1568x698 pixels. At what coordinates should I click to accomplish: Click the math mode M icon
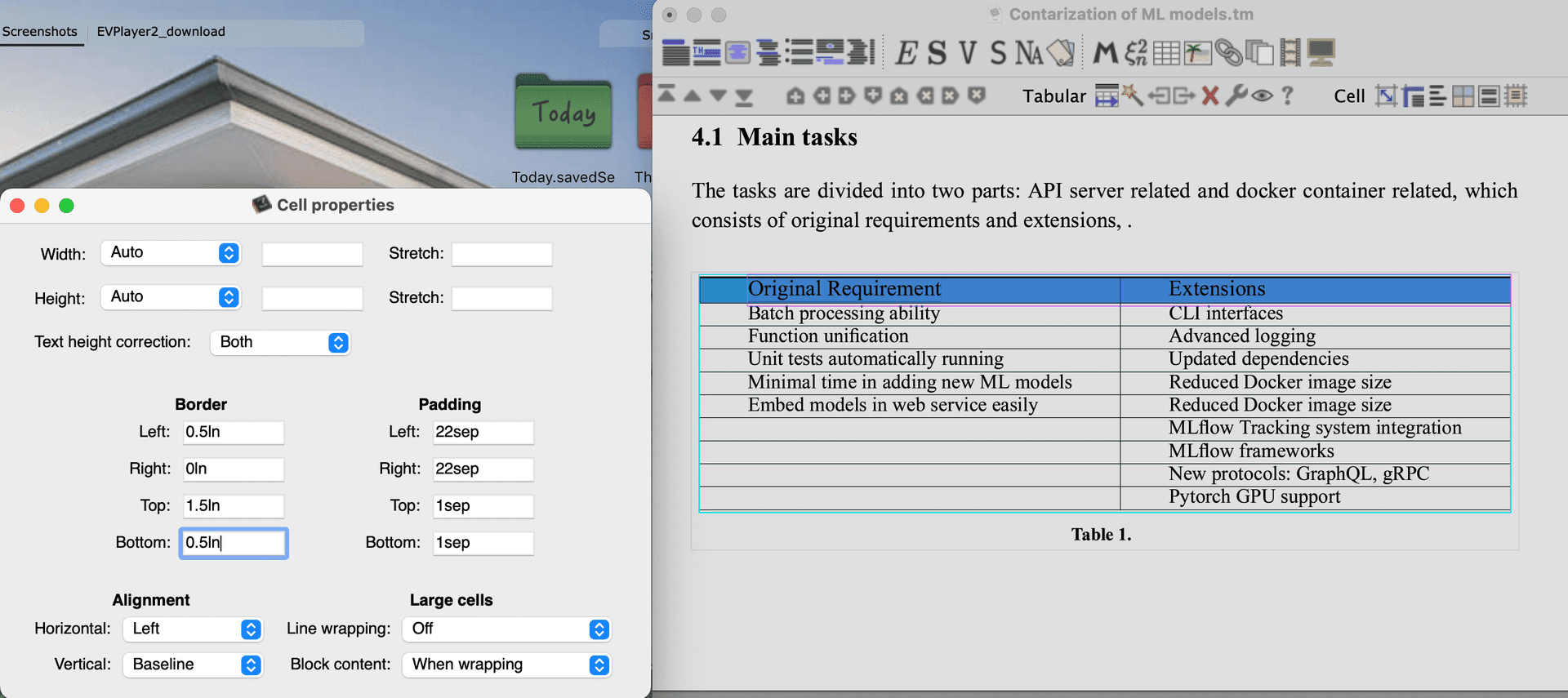1105,53
